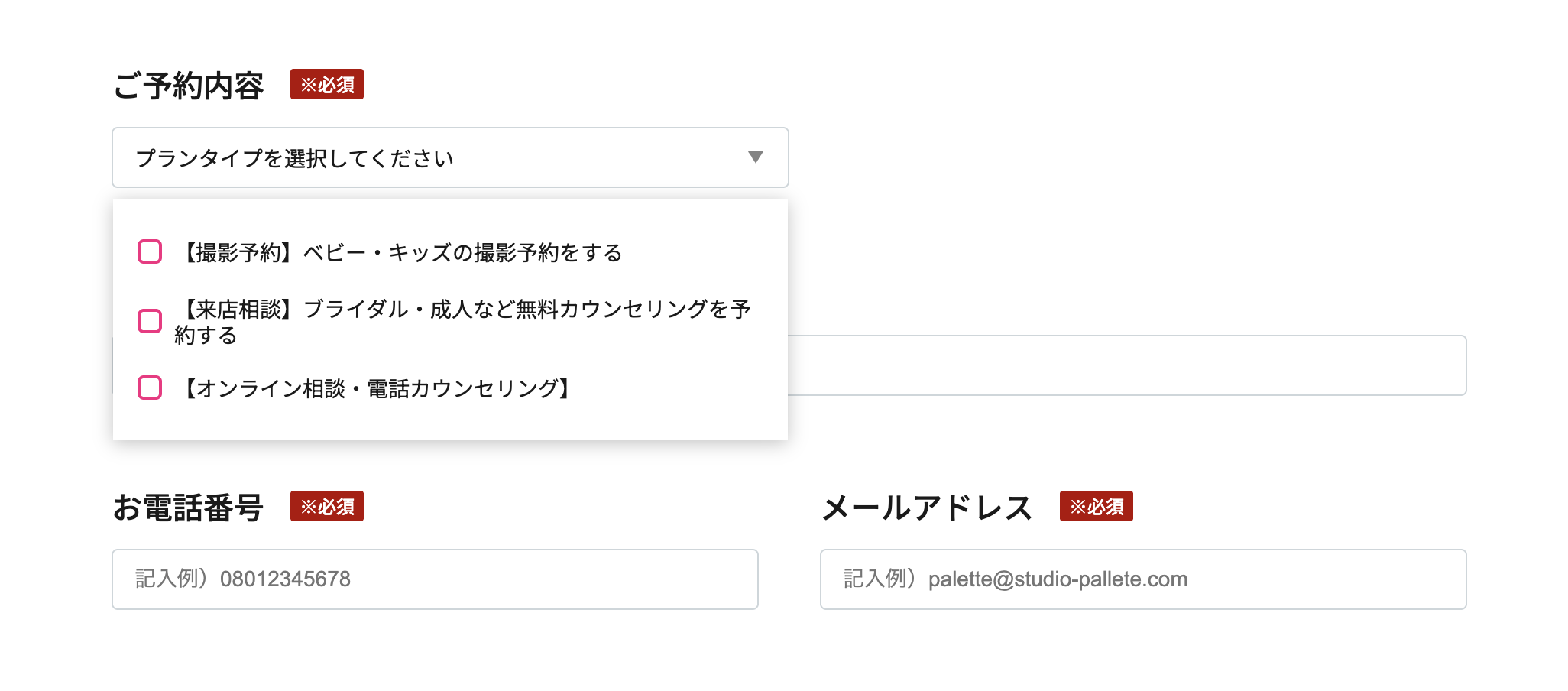Click the ※必須 badge beside メールアドレス
This screenshot has height=691, width=1568.
coord(1096,506)
